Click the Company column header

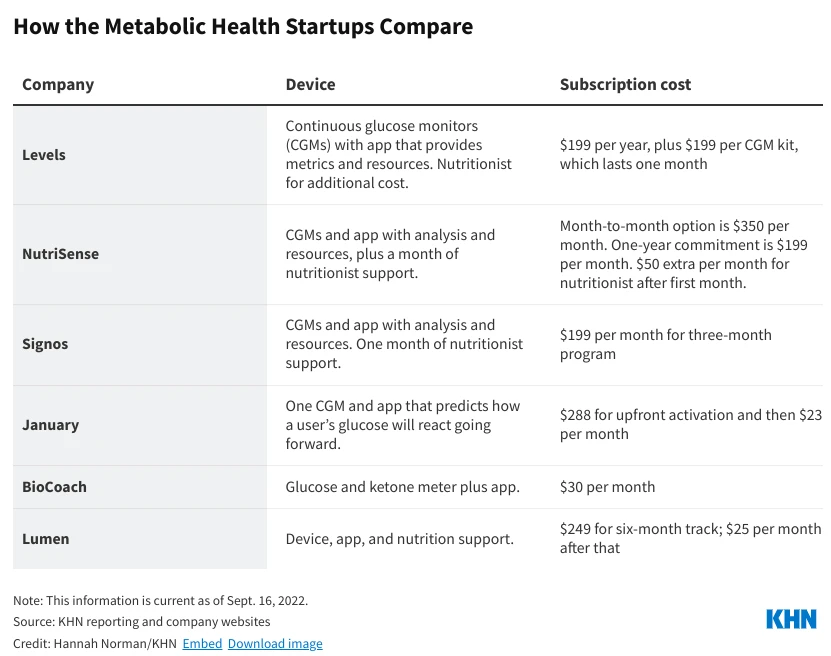tap(58, 84)
